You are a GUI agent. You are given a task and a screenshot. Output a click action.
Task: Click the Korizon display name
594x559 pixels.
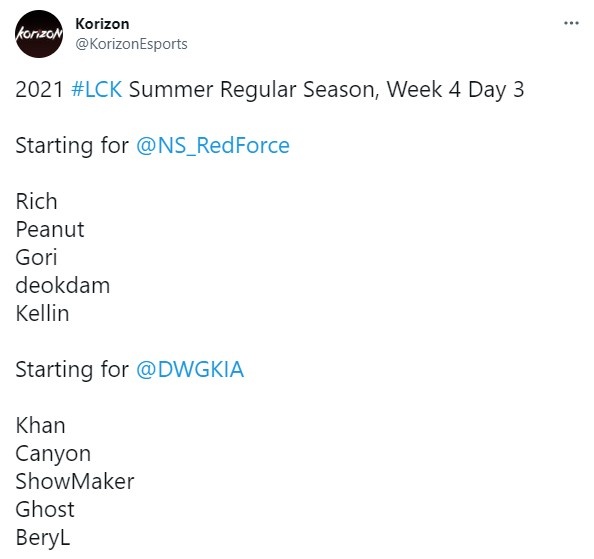tap(102, 24)
